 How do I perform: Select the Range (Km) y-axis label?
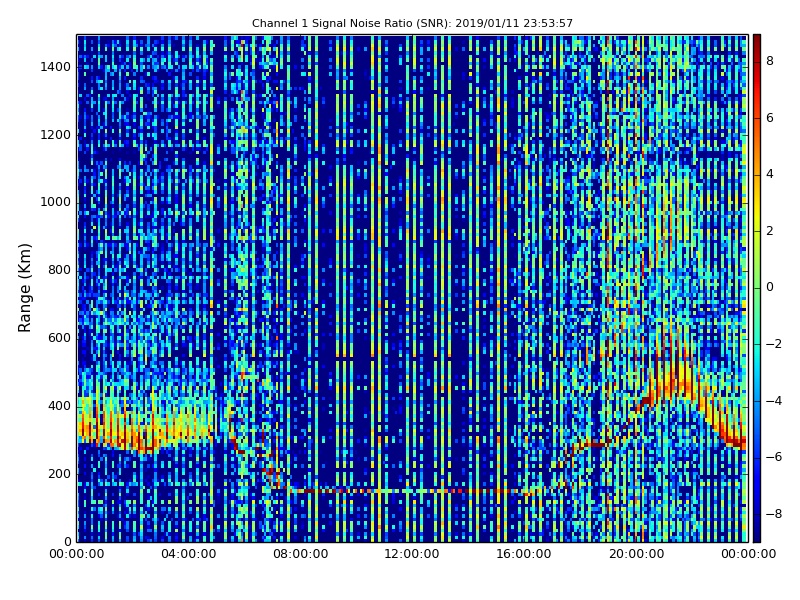pyautogui.click(x=24, y=288)
